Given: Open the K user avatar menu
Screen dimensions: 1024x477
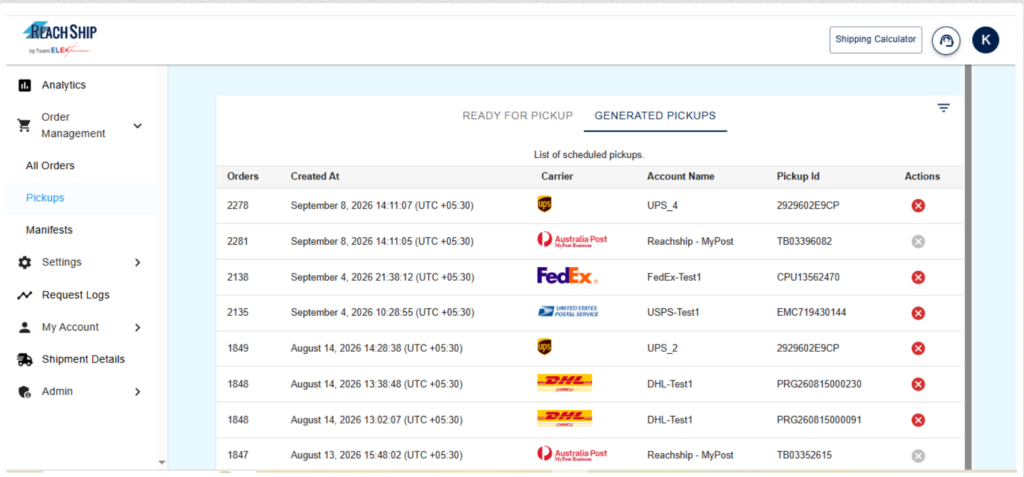Looking at the screenshot, I should pos(985,40).
